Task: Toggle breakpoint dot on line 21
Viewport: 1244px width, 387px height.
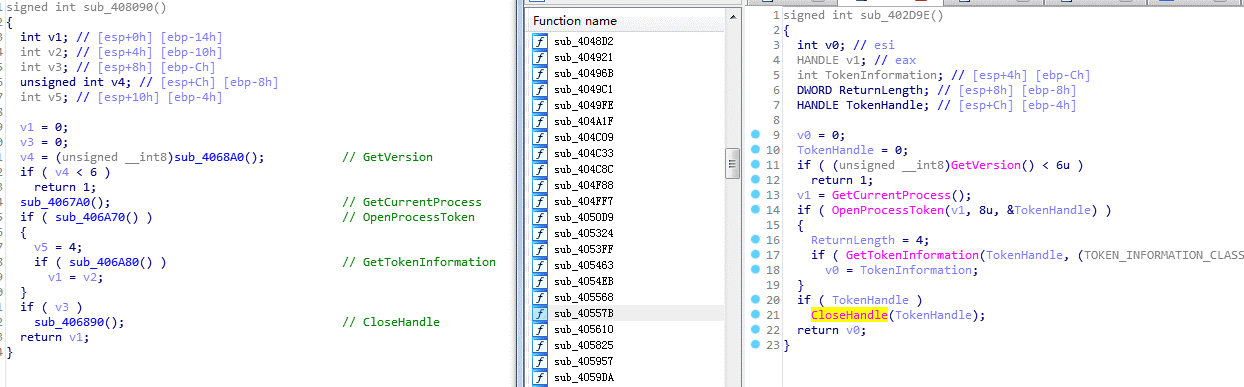Action: (756, 314)
